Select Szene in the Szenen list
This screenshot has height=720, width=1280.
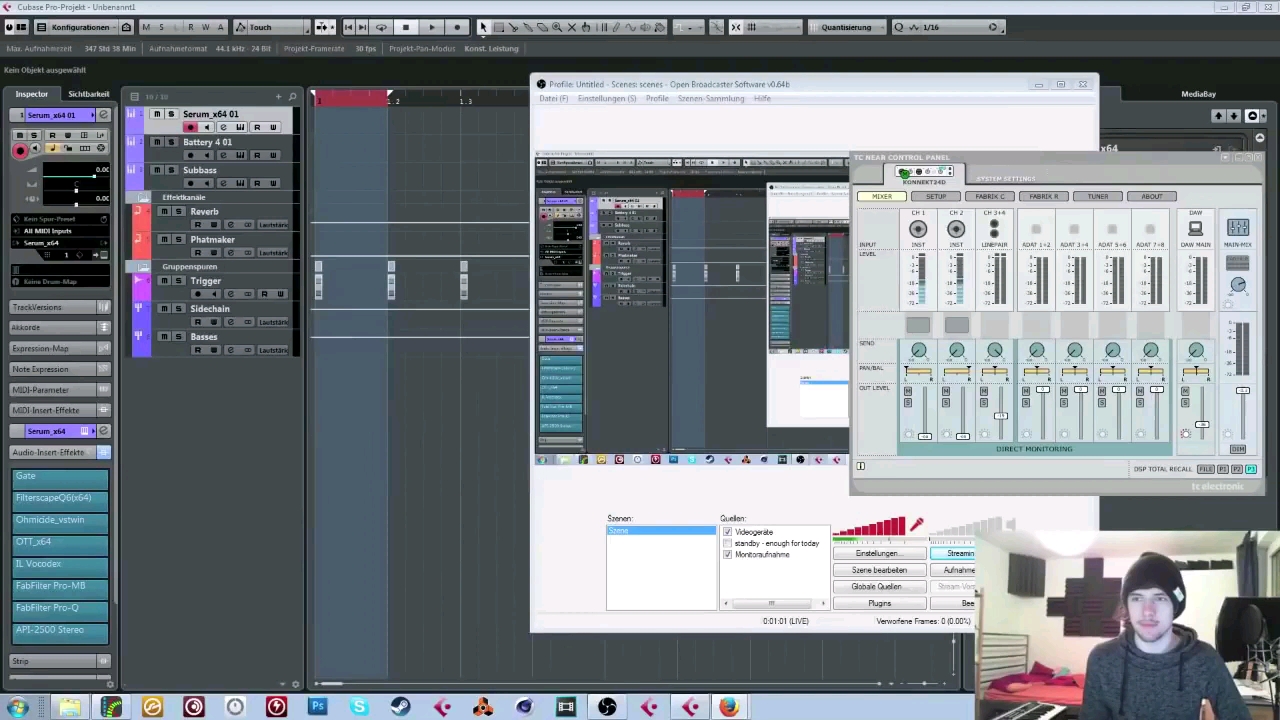click(661, 530)
